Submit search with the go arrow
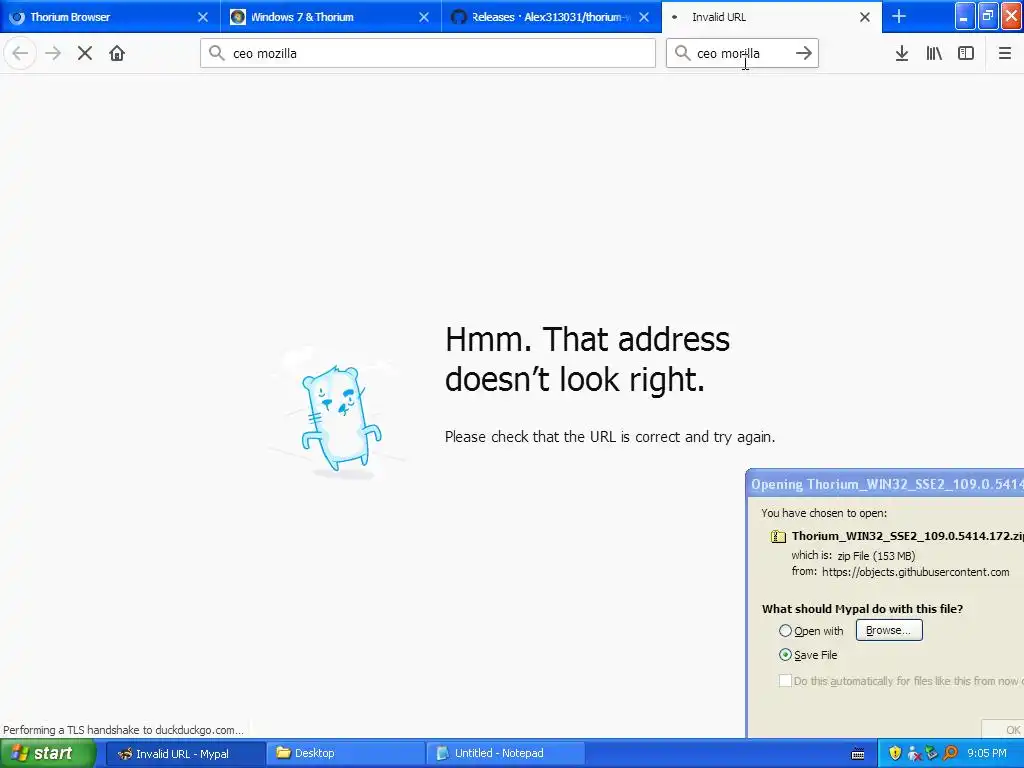 coord(804,53)
